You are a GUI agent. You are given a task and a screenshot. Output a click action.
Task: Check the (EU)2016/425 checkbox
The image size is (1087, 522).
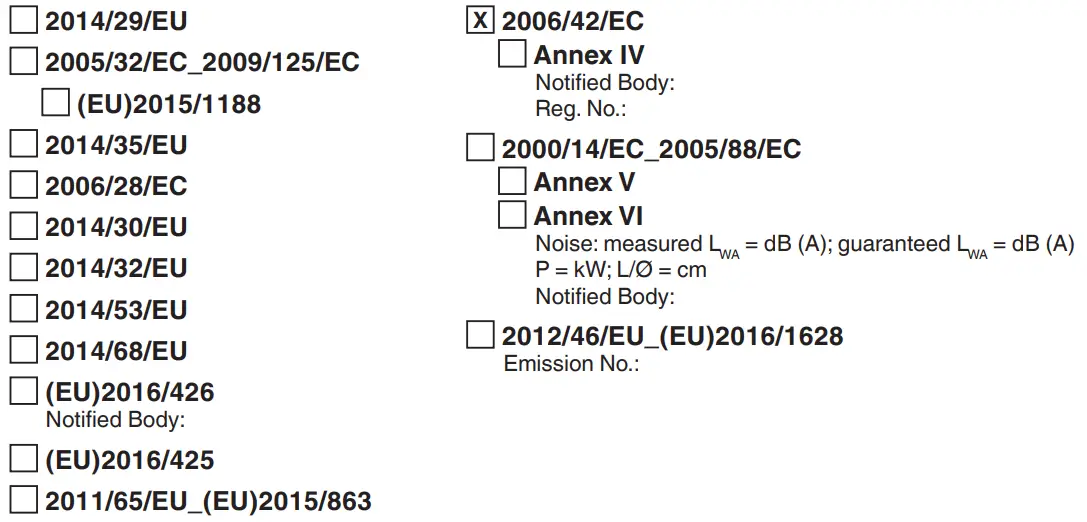tap(24, 460)
